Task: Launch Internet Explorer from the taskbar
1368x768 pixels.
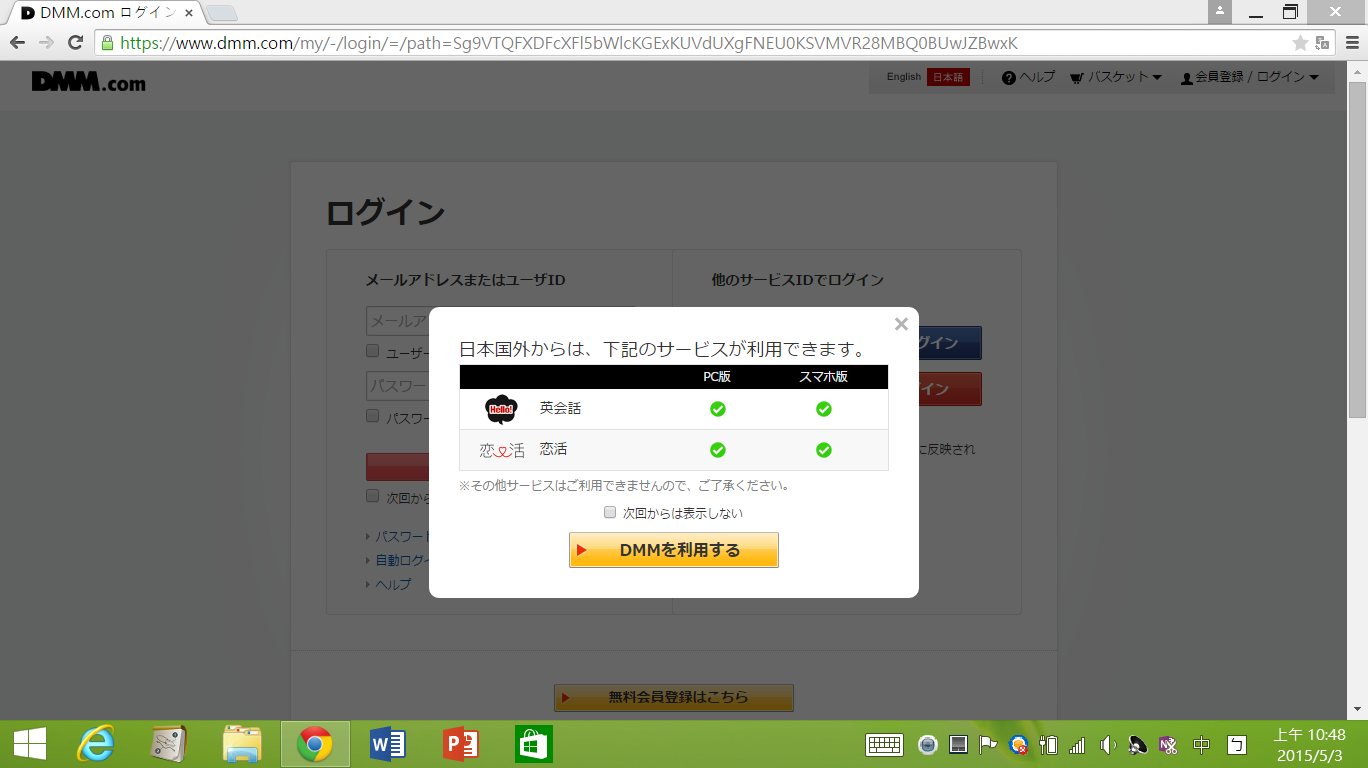Action: [96, 744]
